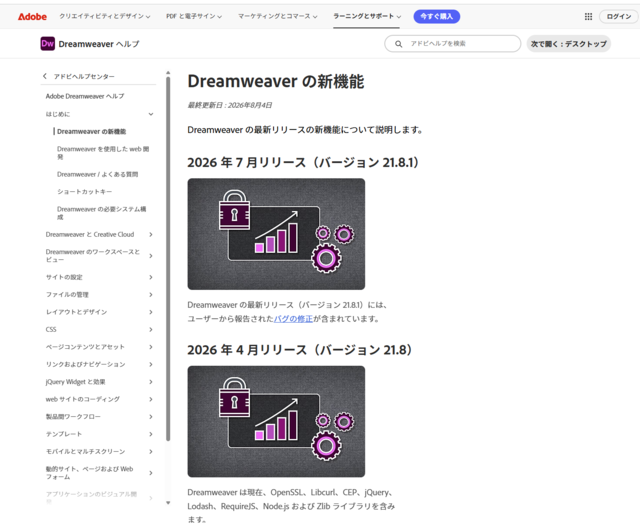The height and width of the screenshot is (524, 640).
Task: Click the version 21.8 release image
Action: click(x=276, y=421)
